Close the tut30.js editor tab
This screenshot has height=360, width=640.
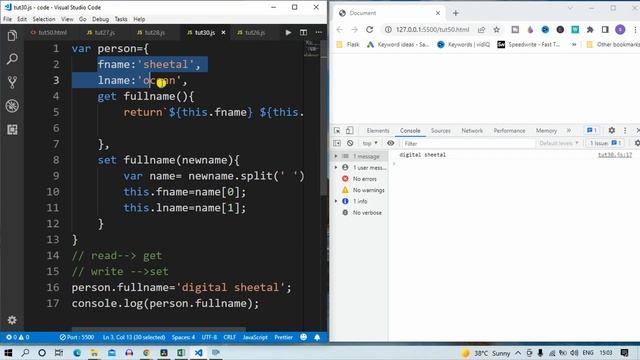click(x=223, y=32)
